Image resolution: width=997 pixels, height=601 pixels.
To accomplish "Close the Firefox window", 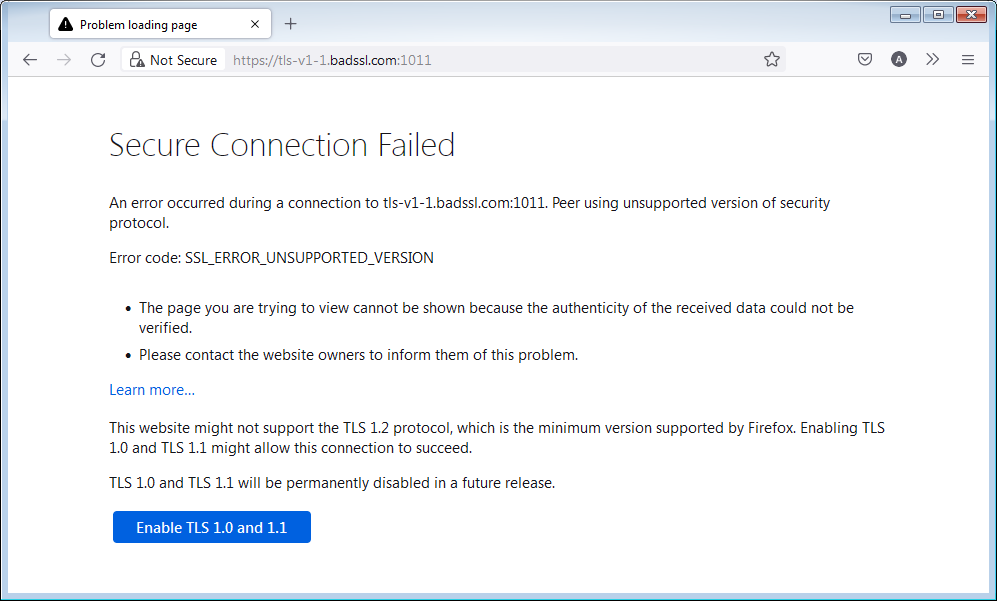I will pos(970,14).
